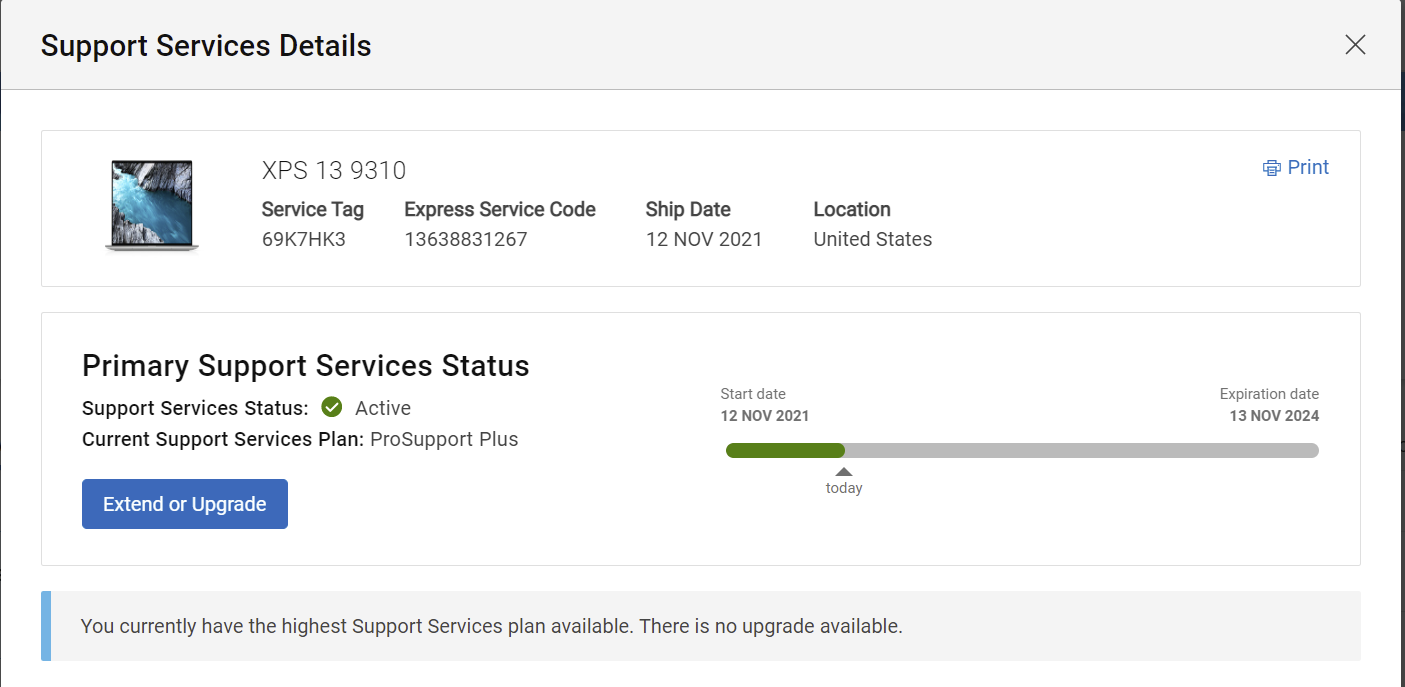The height and width of the screenshot is (687, 1405).
Task: Select the service tag 69K7HK3
Action: (x=304, y=240)
